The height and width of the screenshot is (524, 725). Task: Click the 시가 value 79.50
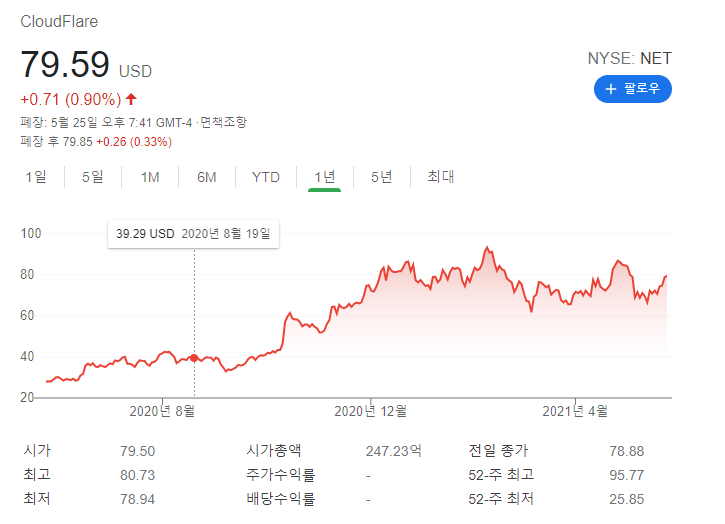click(137, 451)
